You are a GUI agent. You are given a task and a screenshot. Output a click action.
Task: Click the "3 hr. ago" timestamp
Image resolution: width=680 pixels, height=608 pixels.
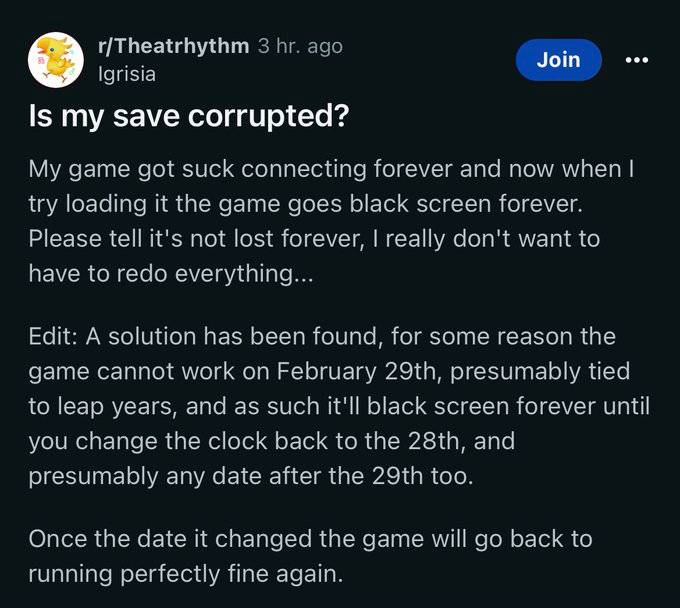pyautogui.click(x=300, y=47)
